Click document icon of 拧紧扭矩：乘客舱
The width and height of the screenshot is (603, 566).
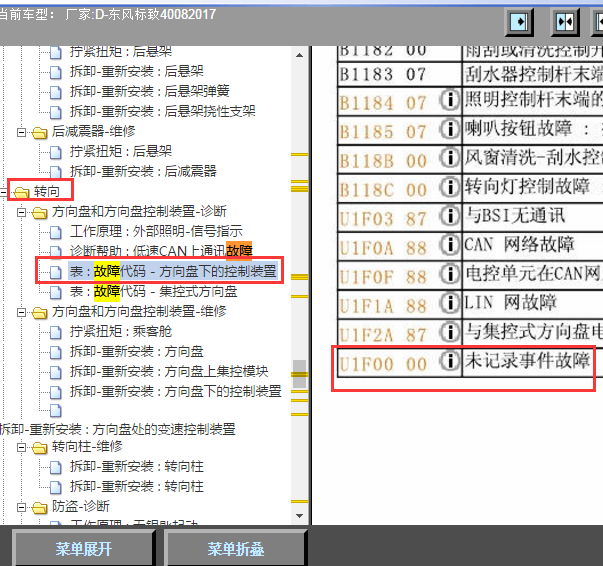pyautogui.click(x=56, y=332)
